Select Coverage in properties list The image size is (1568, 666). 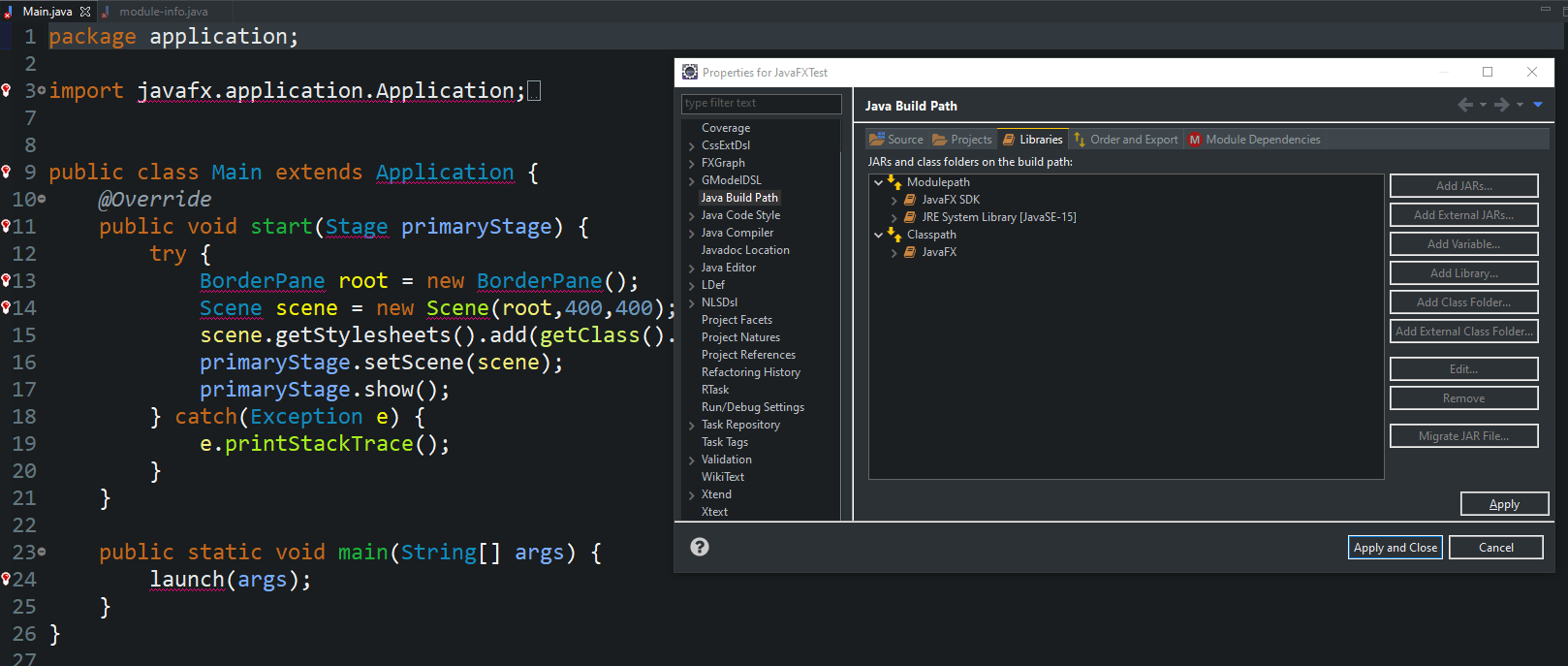coord(726,128)
